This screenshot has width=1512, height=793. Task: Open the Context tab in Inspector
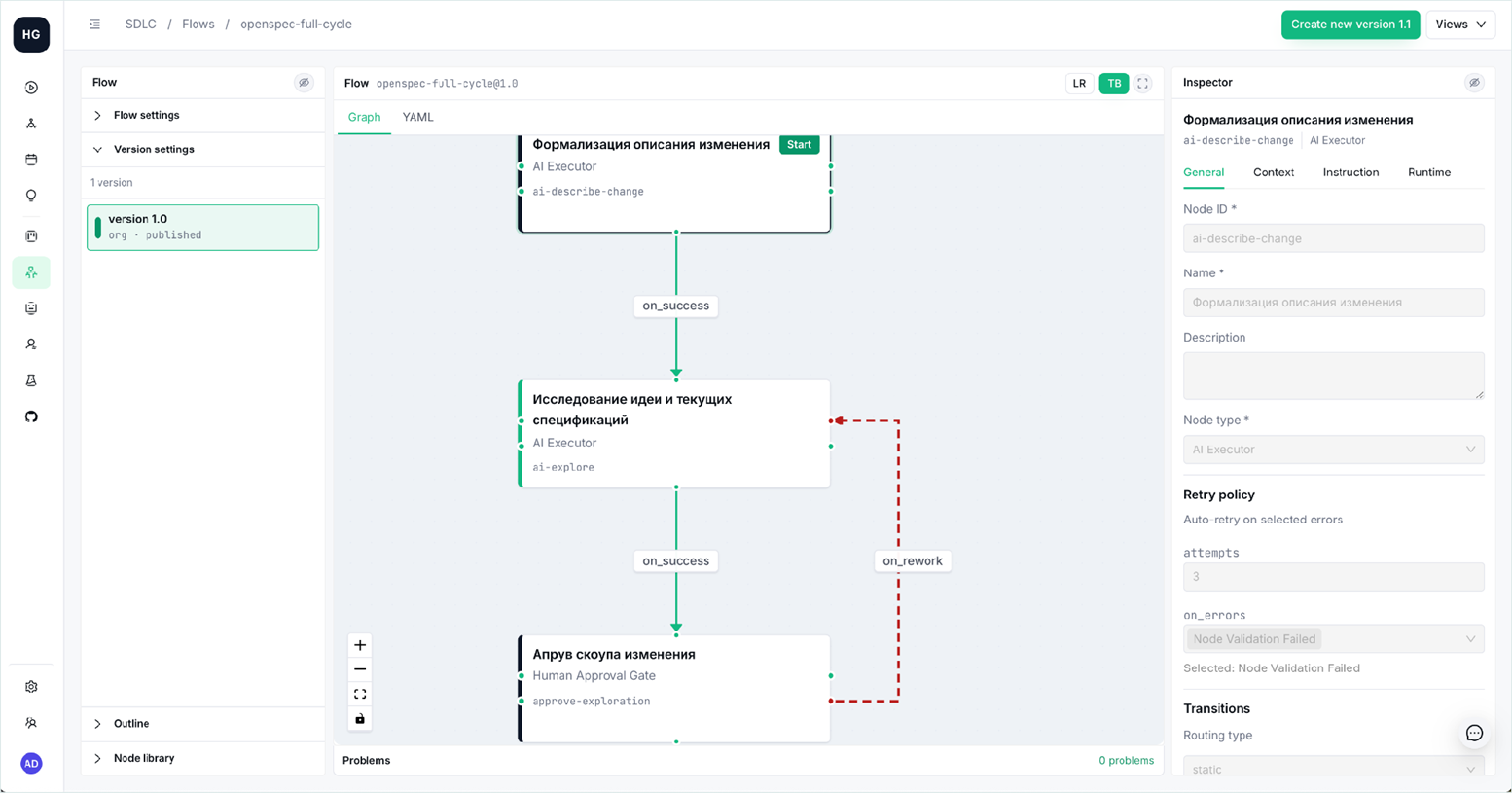1273,172
